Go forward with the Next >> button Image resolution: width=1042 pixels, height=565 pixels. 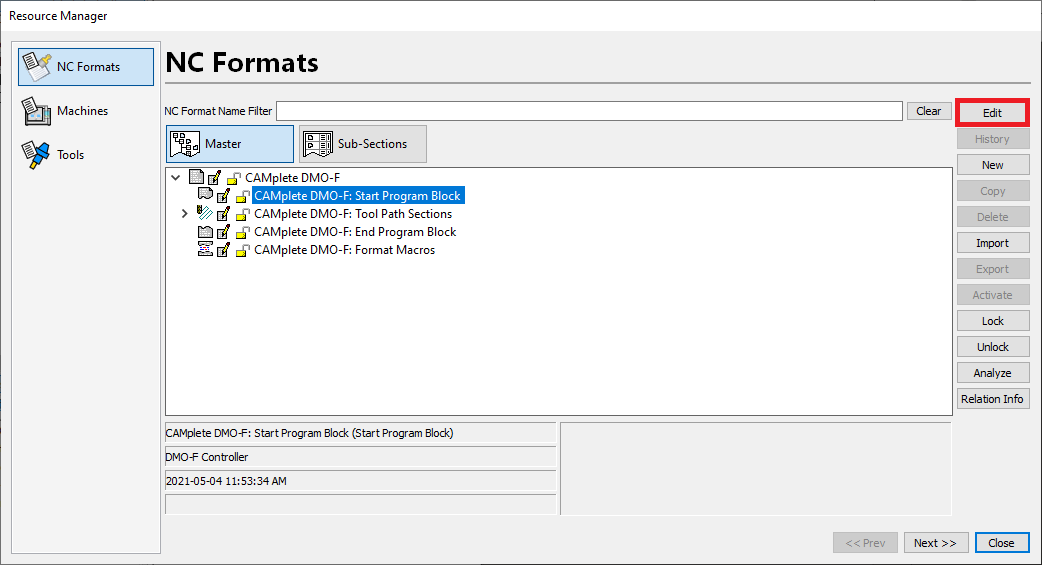(936, 542)
